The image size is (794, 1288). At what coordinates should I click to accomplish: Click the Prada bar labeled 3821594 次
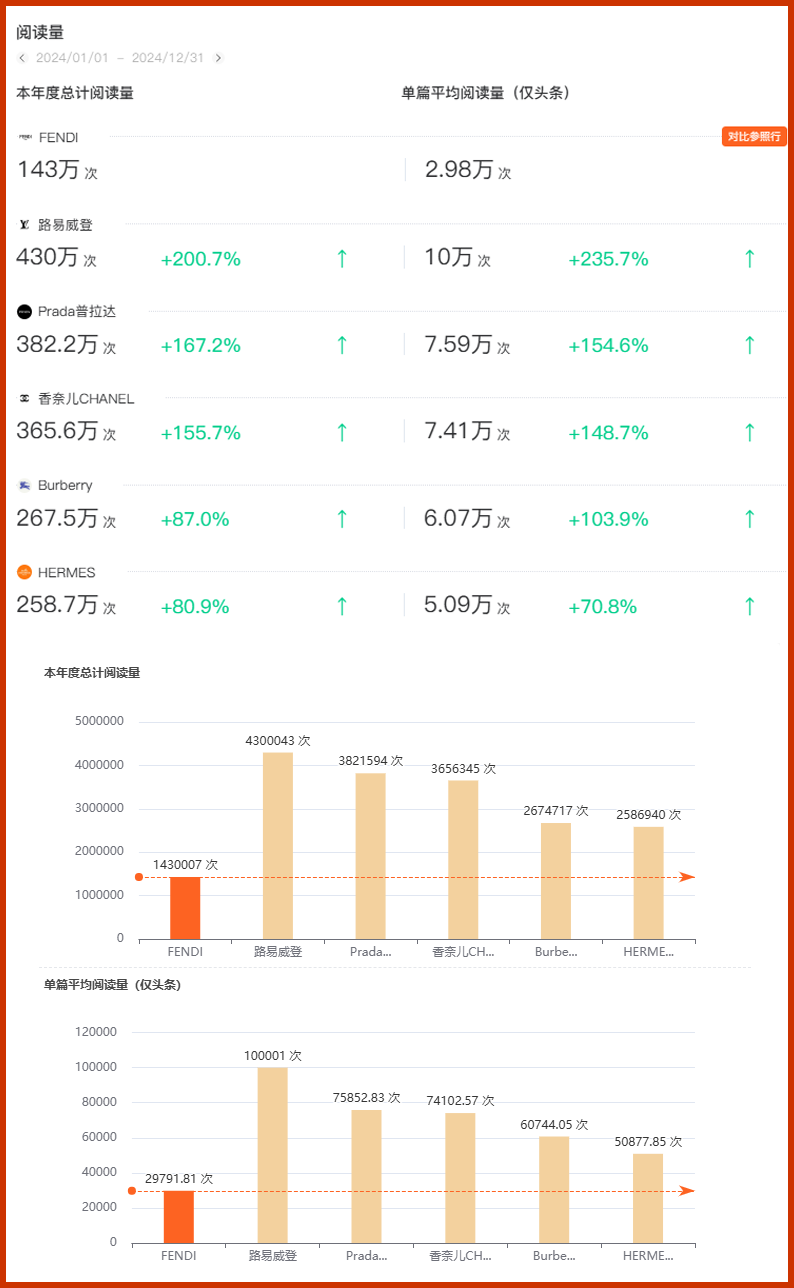[x=370, y=856]
